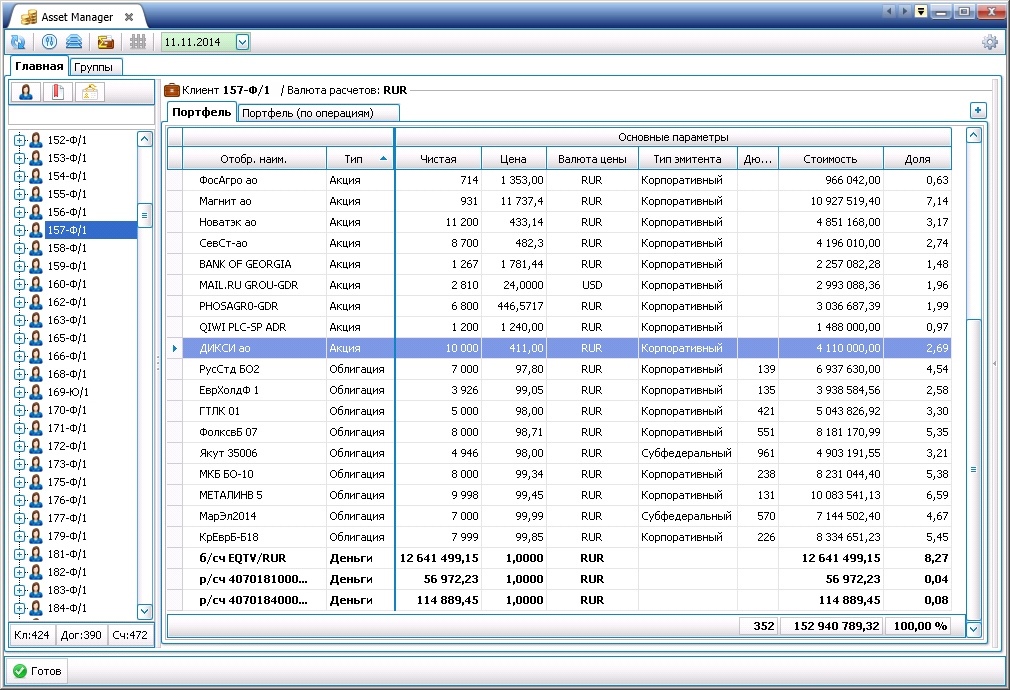This screenshot has width=1010, height=690.
Task: Click the yellow briefcase toolbar icon
Action: pos(104,42)
